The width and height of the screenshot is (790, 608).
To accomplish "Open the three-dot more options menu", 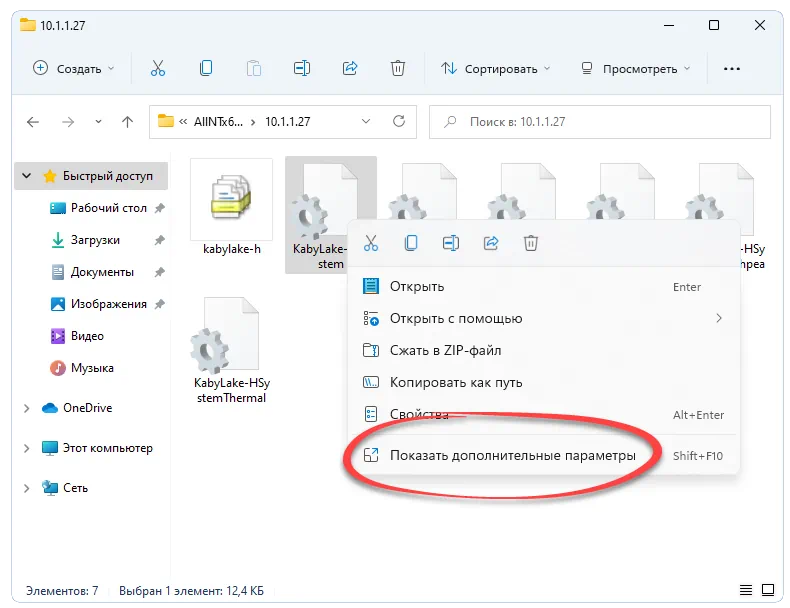I will 732,69.
